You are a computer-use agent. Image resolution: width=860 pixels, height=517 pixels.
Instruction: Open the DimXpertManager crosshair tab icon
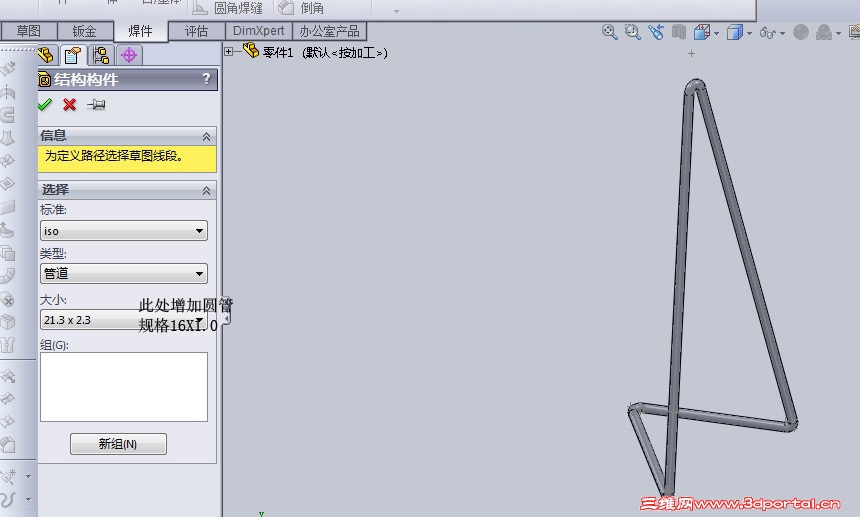click(x=129, y=55)
